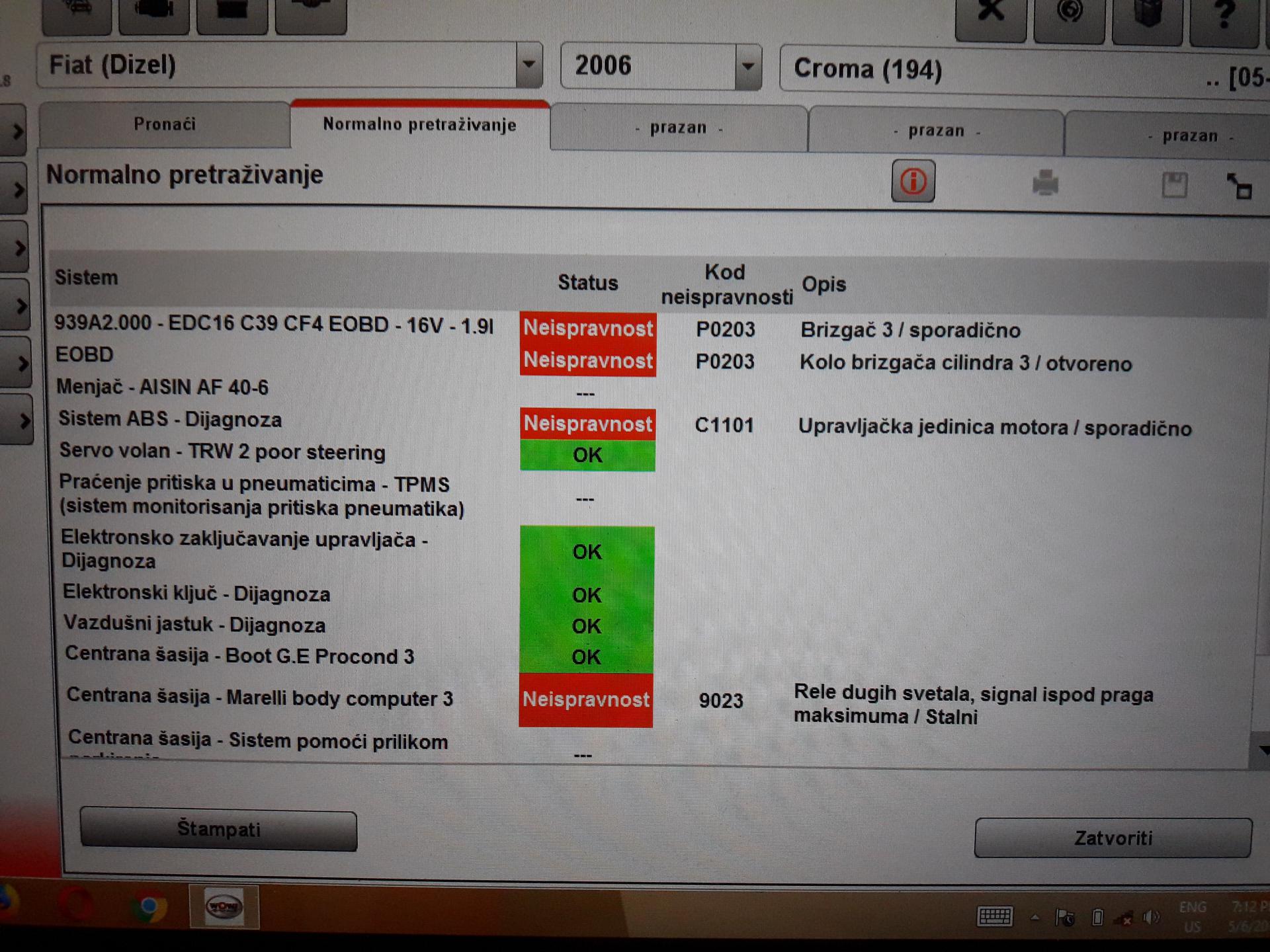Open the Action Center flag icon
Viewport: 1270px width, 952px height.
(x=1065, y=918)
